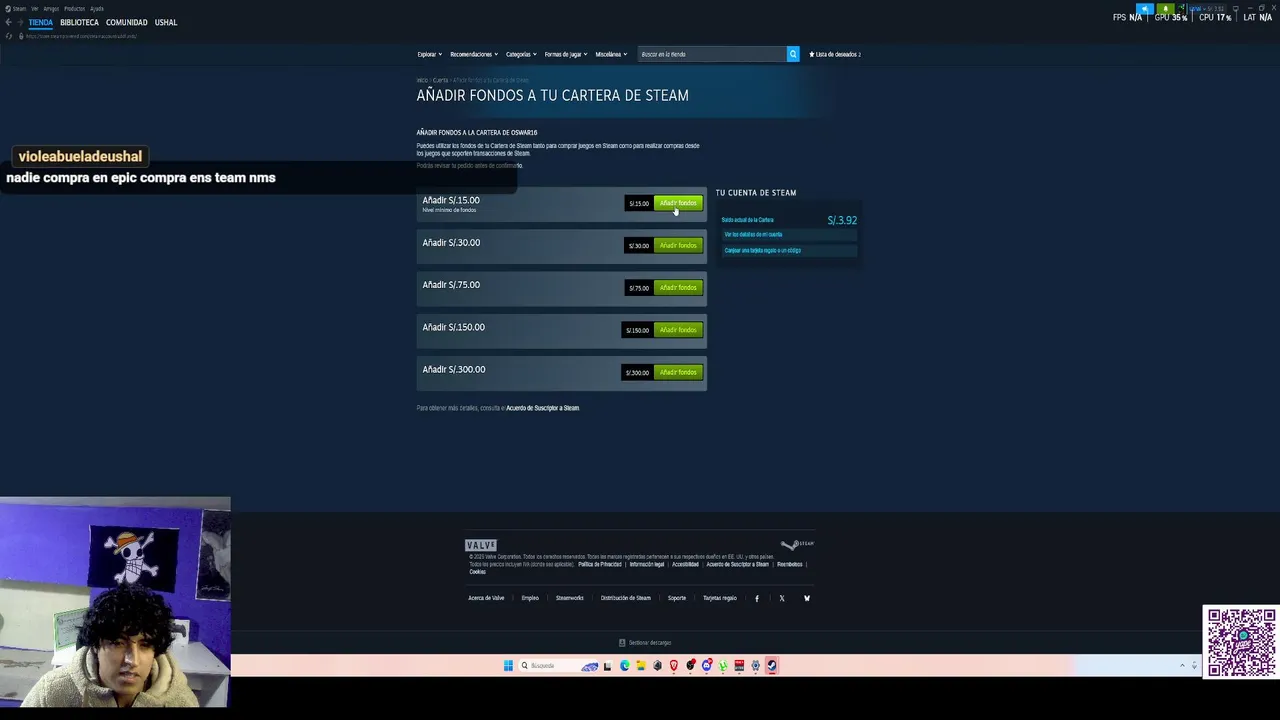Open the Amigos menu
The image size is (1280, 720).
point(51,9)
